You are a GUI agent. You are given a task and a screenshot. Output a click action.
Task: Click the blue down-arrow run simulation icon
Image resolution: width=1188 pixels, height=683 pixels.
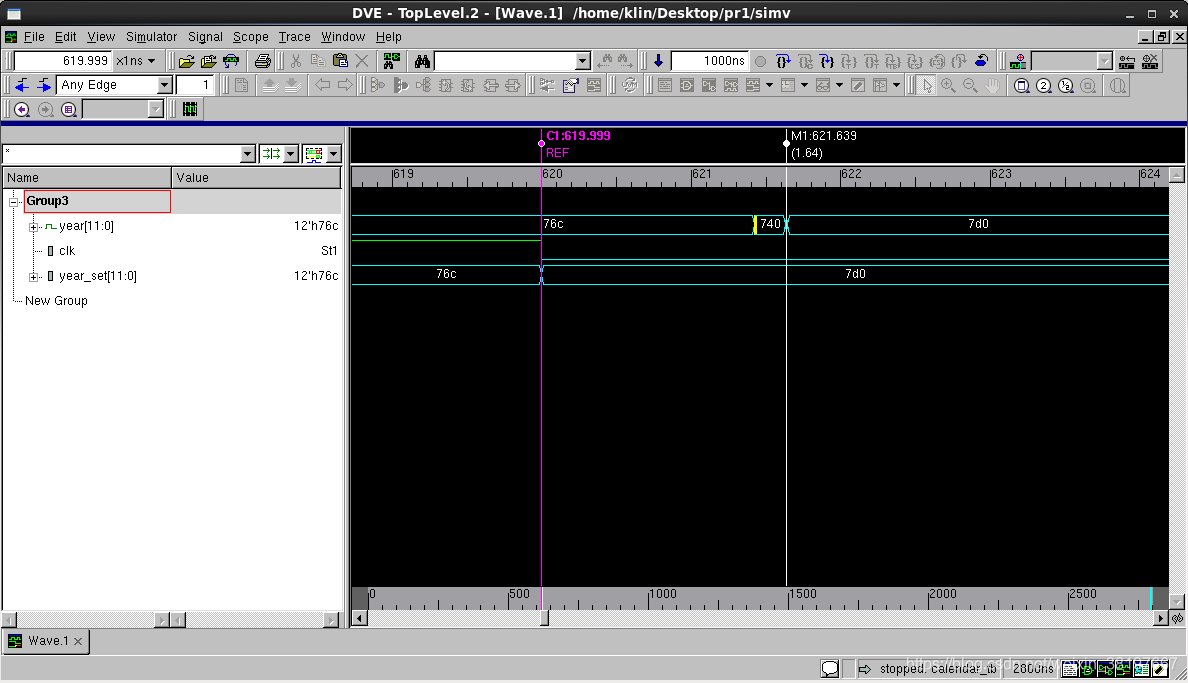click(658, 61)
